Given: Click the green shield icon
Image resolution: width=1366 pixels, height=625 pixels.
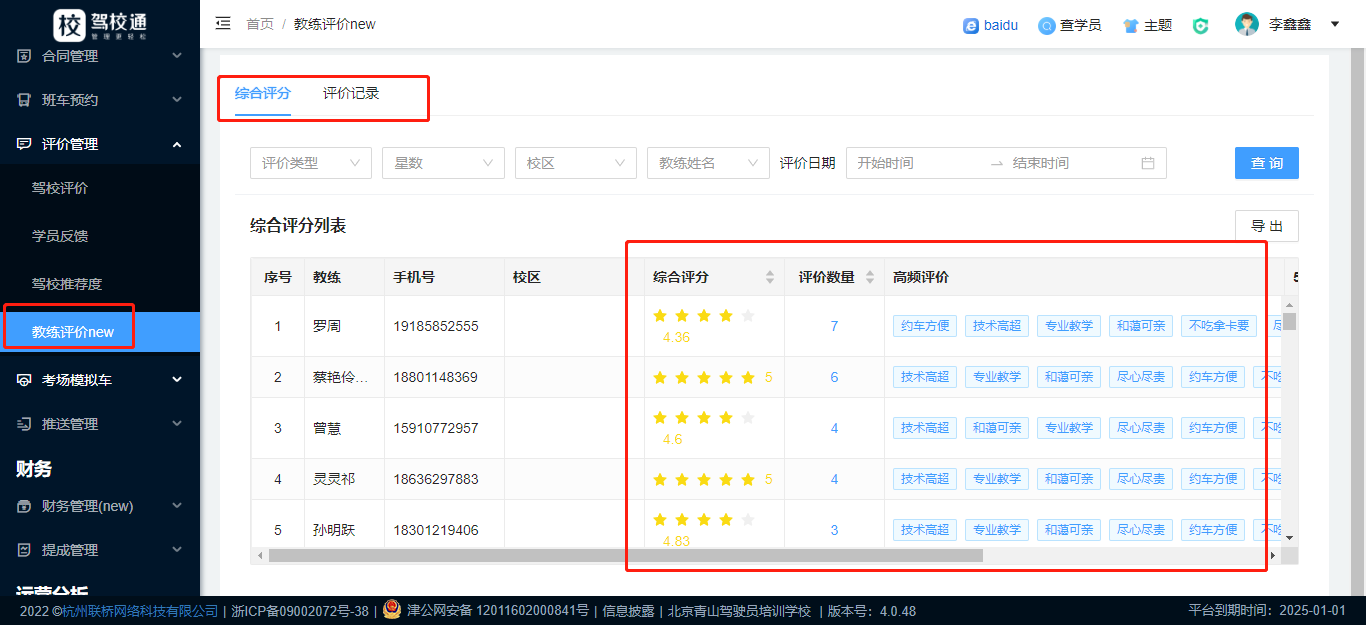Looking at the screenshot, I should [1201, 25].
